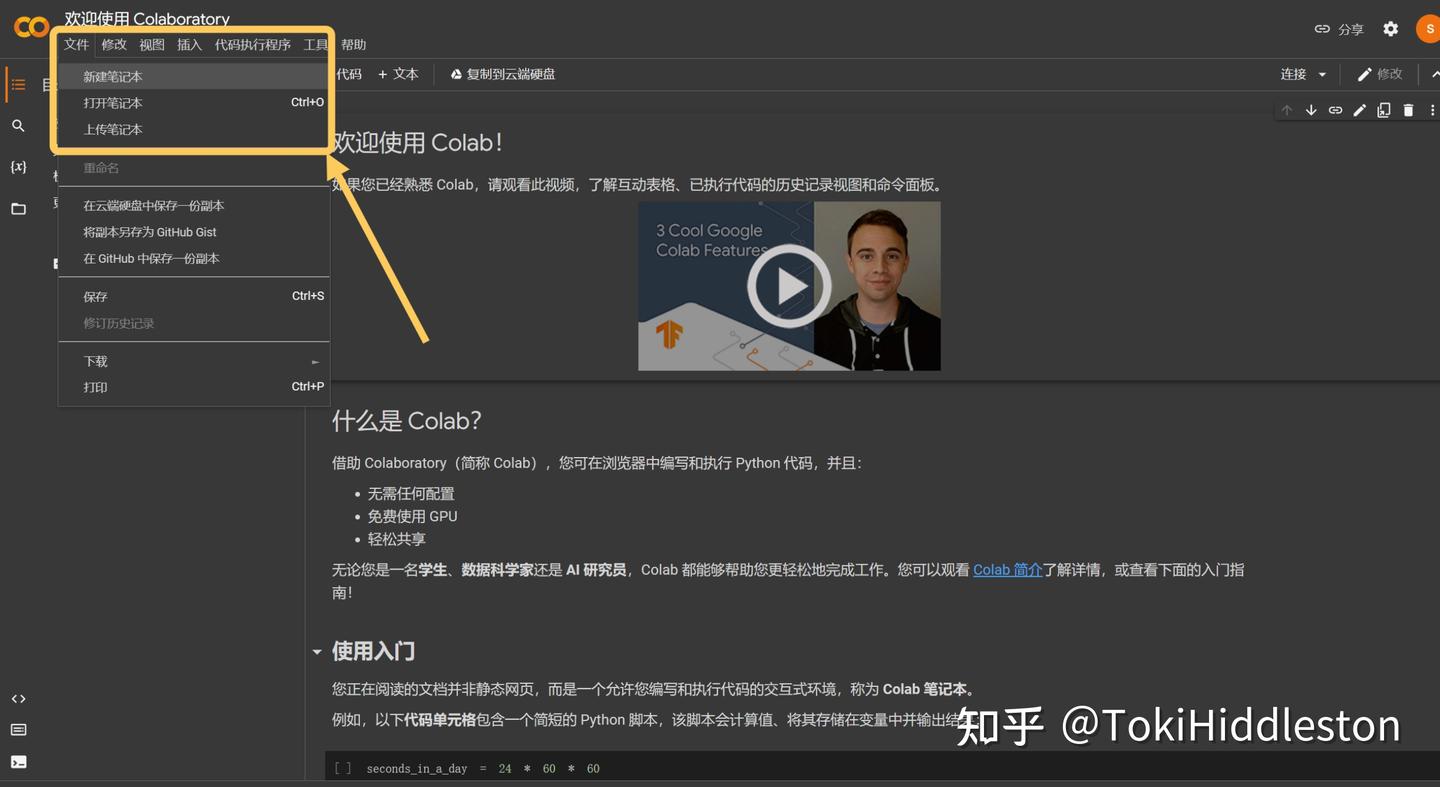
Task: Choose 将副本另存为 GitHub Gist
Action: click(194, 232)
